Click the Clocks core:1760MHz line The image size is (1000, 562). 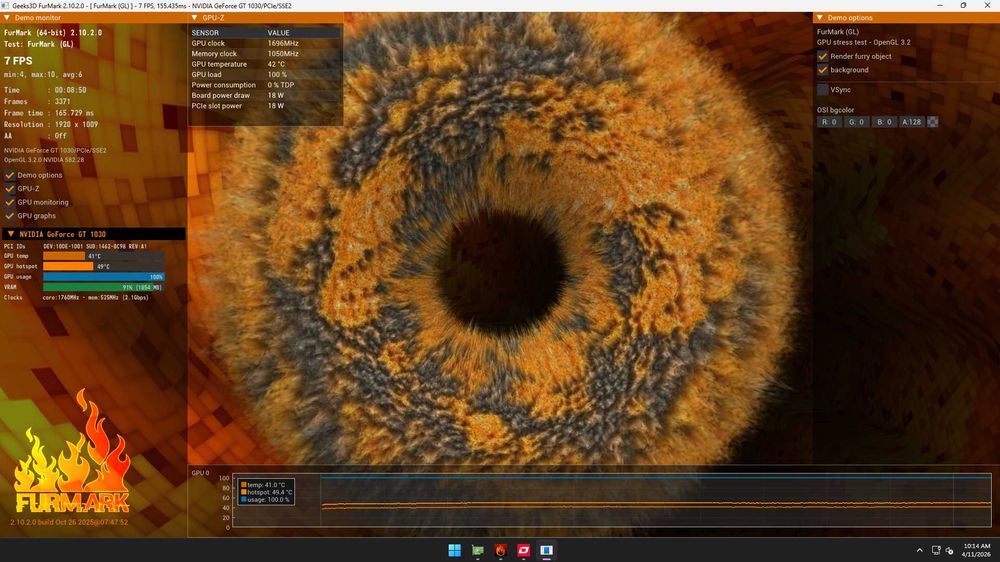pos(76,297)
